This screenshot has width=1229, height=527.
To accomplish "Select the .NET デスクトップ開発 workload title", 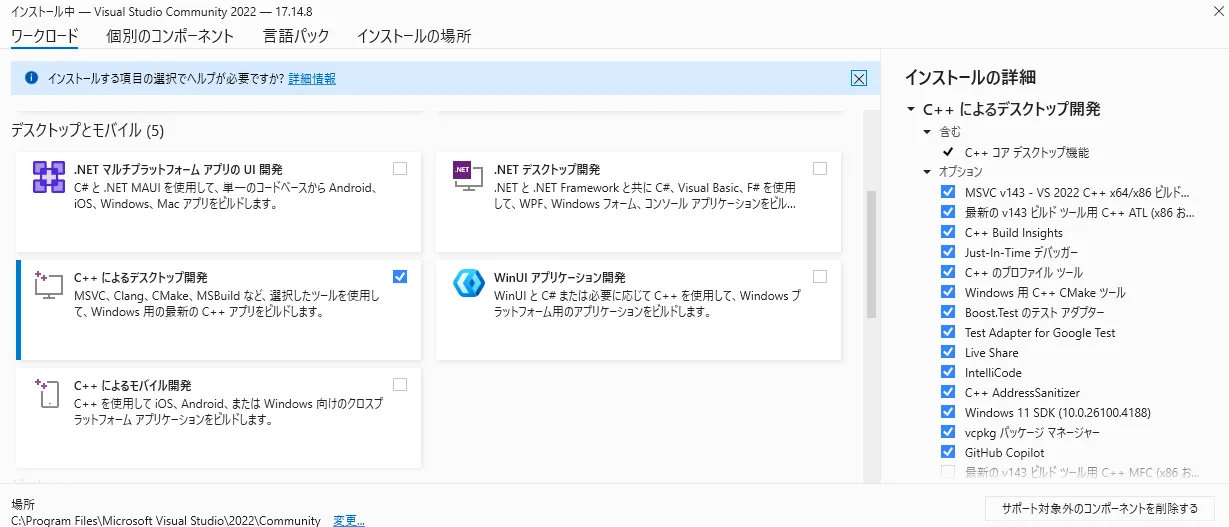I will point(547,169).
